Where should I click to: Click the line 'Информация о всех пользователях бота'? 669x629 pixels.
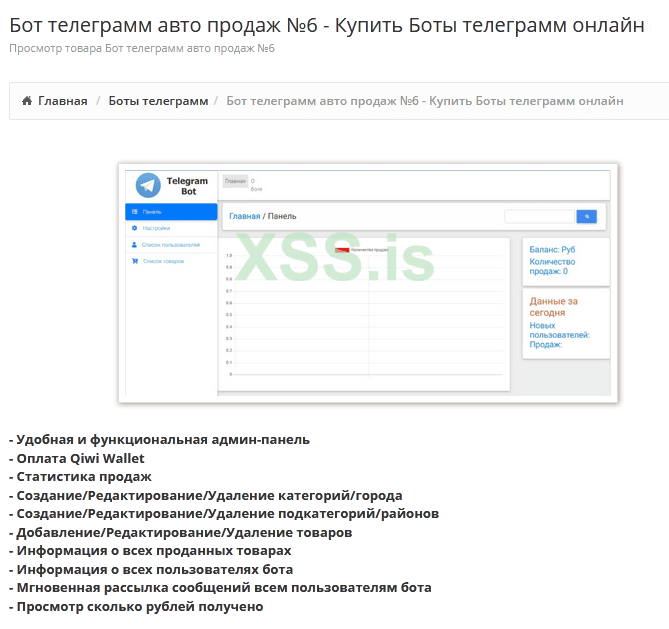151,570
